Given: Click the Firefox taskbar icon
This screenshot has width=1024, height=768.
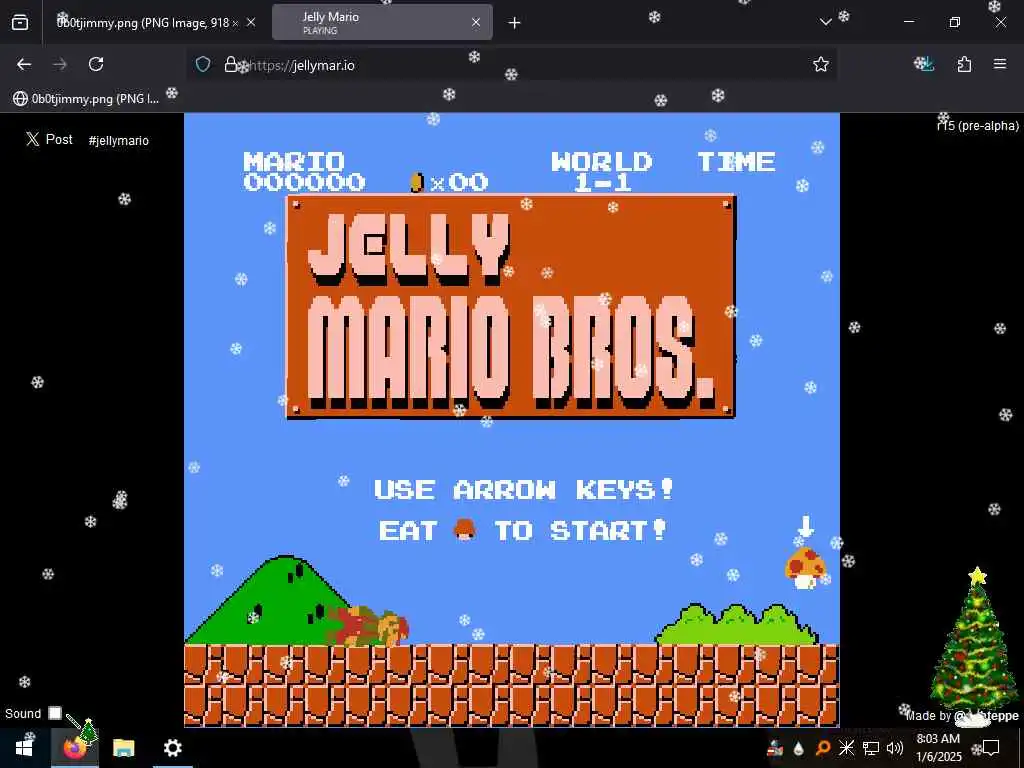Looking at the screenshot, I should point(74,748).
